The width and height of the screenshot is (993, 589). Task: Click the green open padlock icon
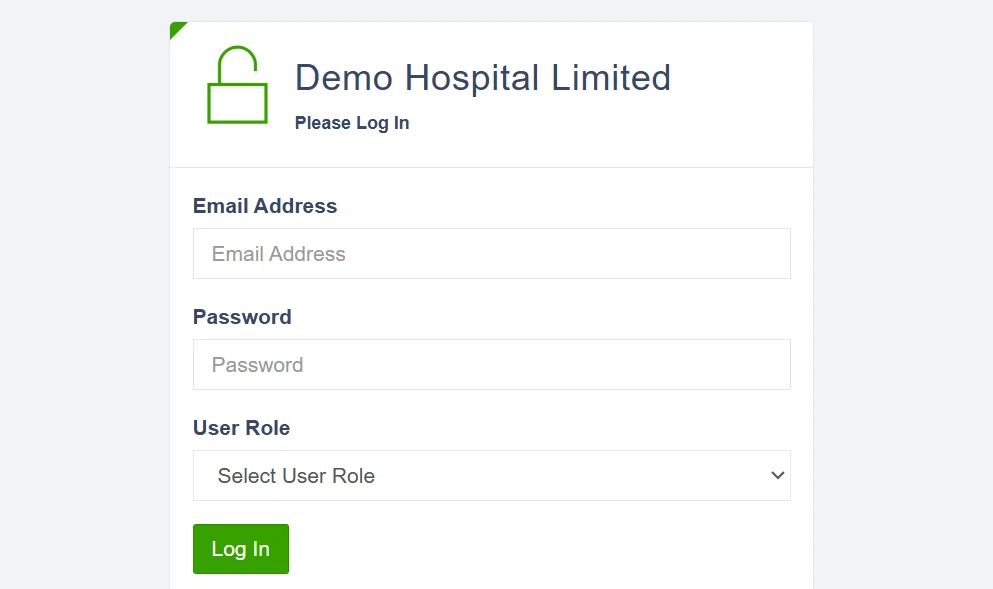(x=237, y=86)
